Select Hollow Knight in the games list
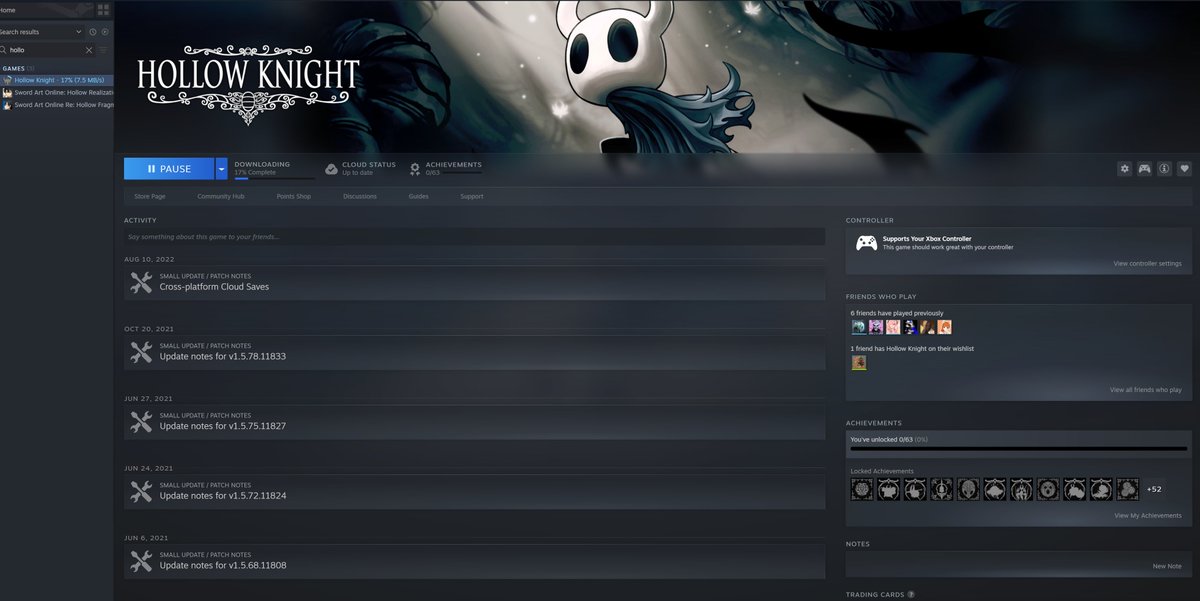The image size is (1200, 601). click(57, 80)
